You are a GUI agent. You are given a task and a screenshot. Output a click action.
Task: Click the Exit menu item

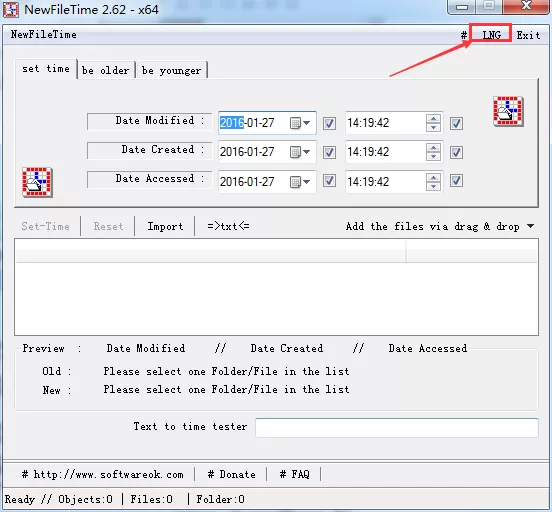click(x=528, y=35)
